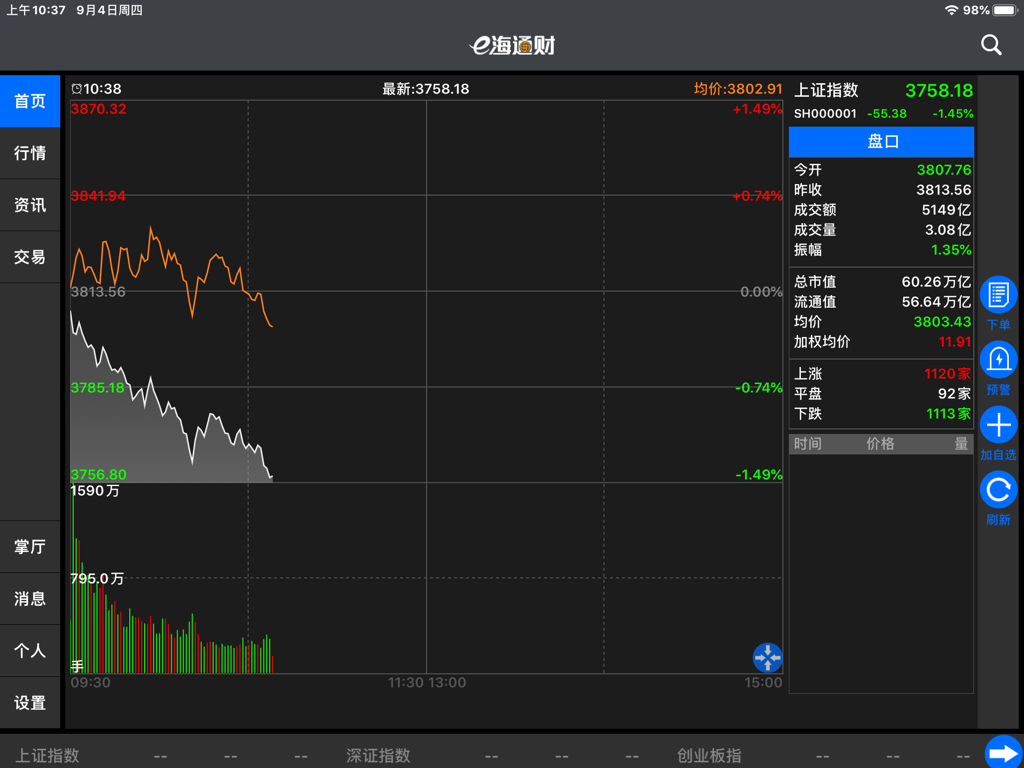Tap the battery status icon
The width and height of the screenshot is (1024, 768).
pyautogui.click(x=1006, y=10)
